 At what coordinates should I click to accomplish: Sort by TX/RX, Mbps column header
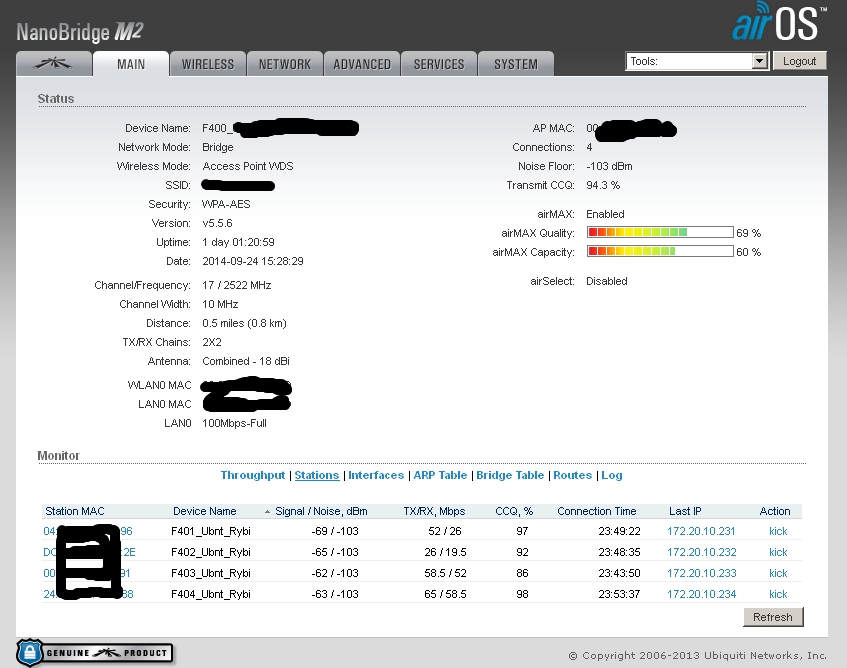coord(434,511)
